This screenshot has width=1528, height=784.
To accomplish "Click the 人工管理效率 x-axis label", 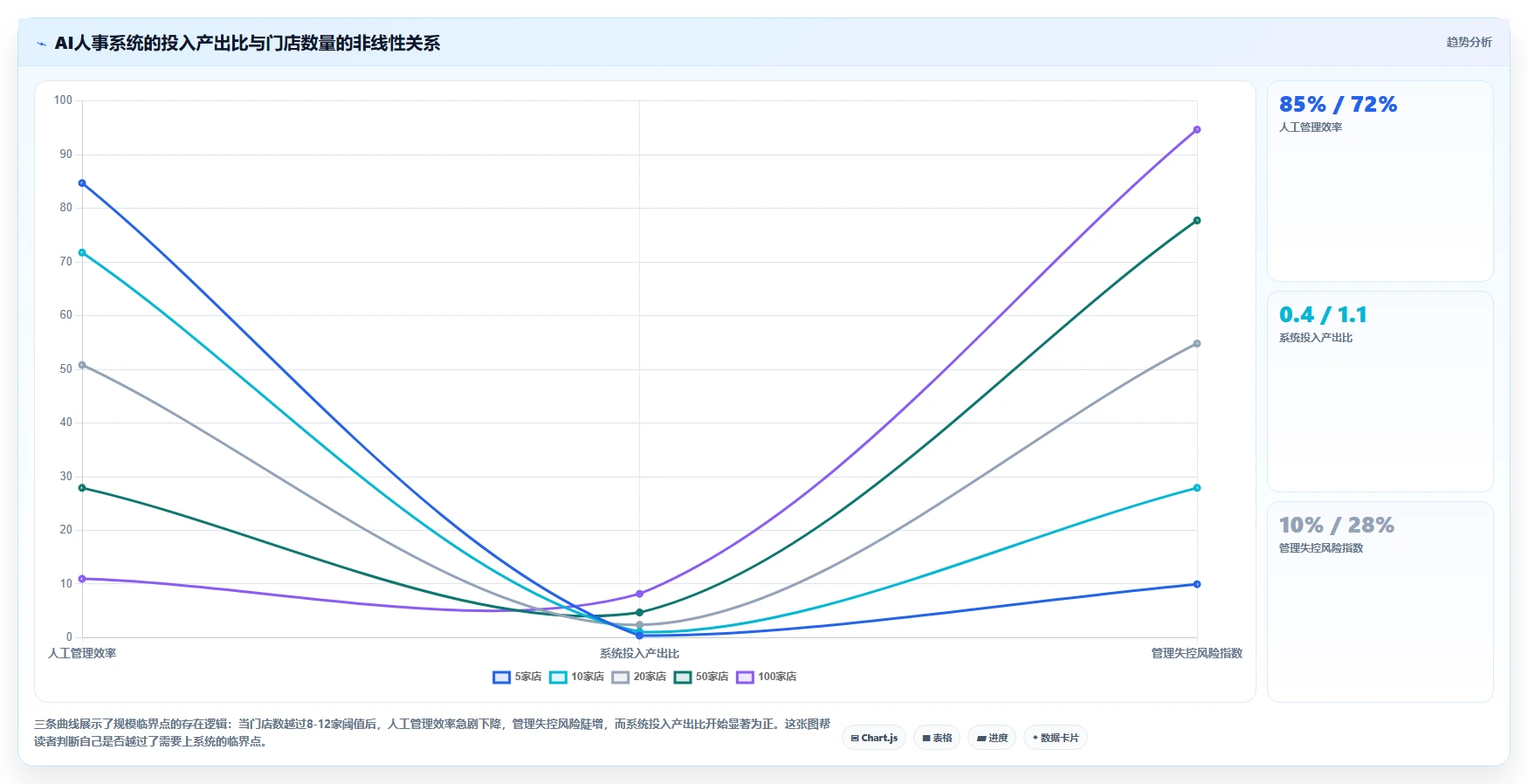I will pyautogui.click(x=82, y=653).
